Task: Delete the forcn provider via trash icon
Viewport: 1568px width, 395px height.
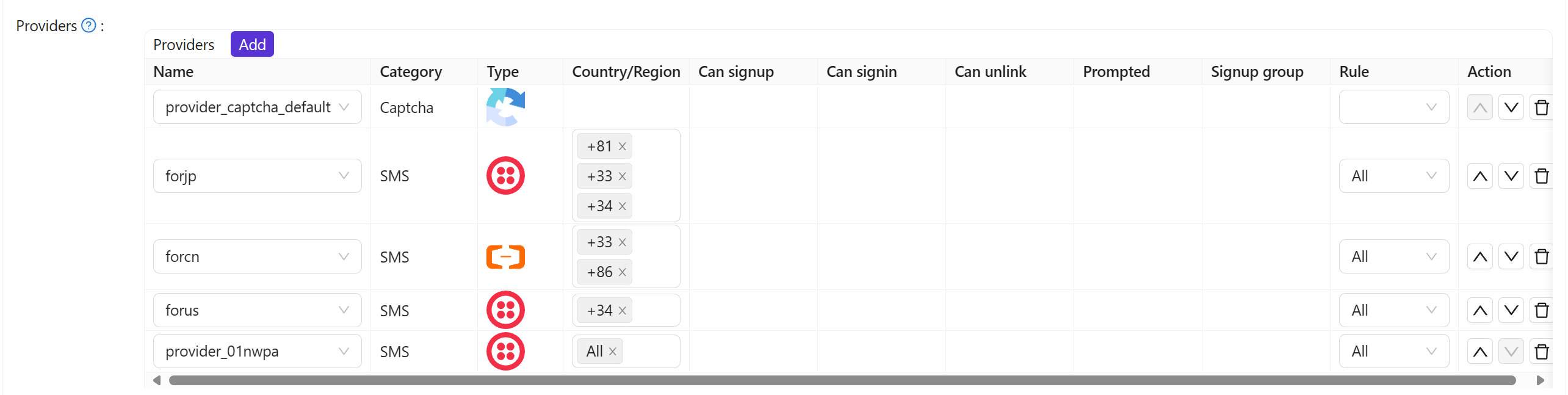Action: tap(1542, 256)
